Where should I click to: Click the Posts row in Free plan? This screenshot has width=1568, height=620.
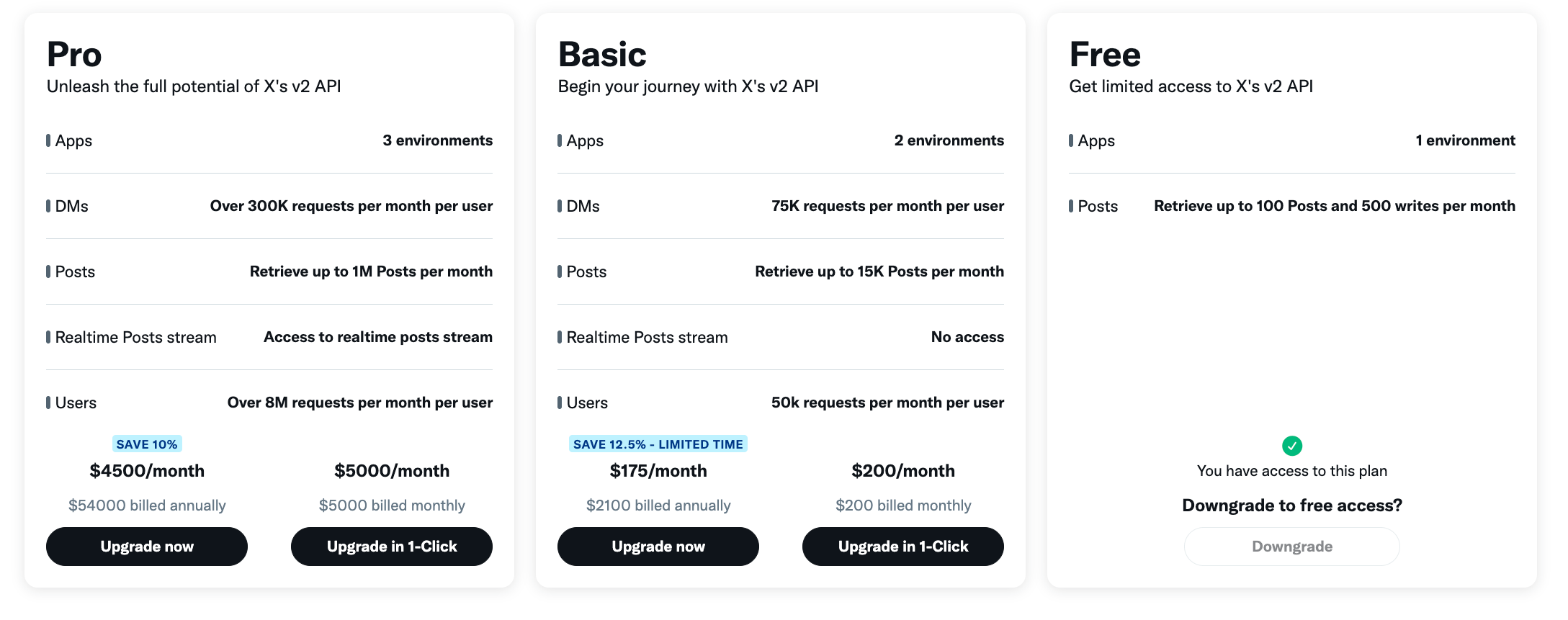(x=1292, y=206)
